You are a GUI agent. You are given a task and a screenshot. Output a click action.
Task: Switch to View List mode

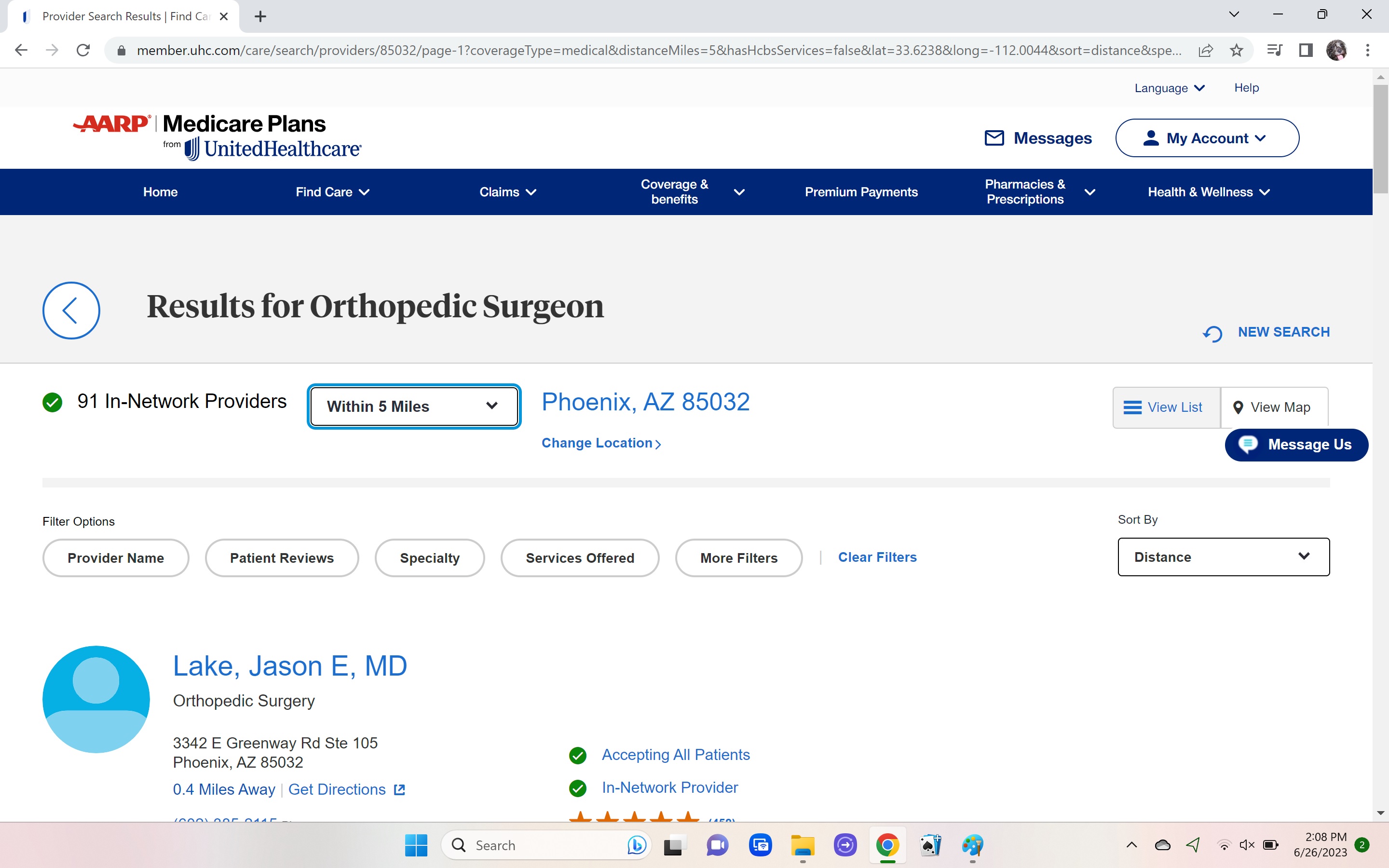[x=1165, y=407]
